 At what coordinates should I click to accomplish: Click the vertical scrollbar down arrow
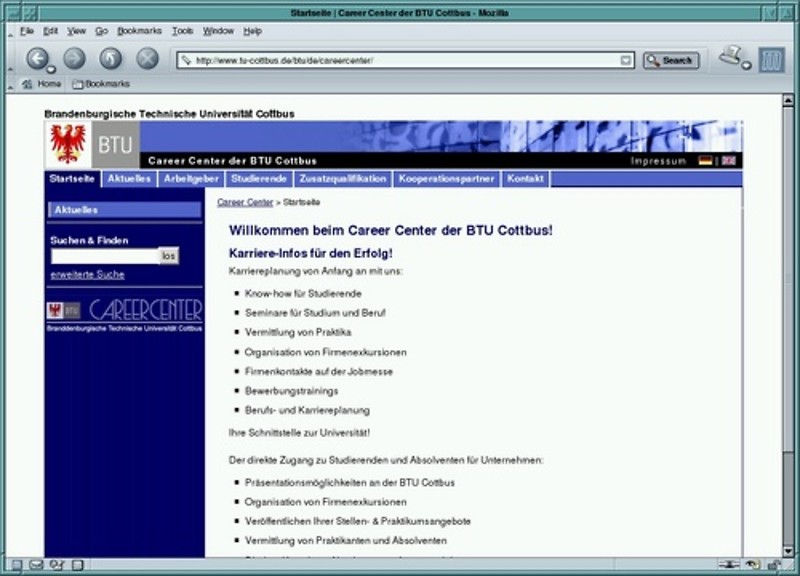coord(788,550)
